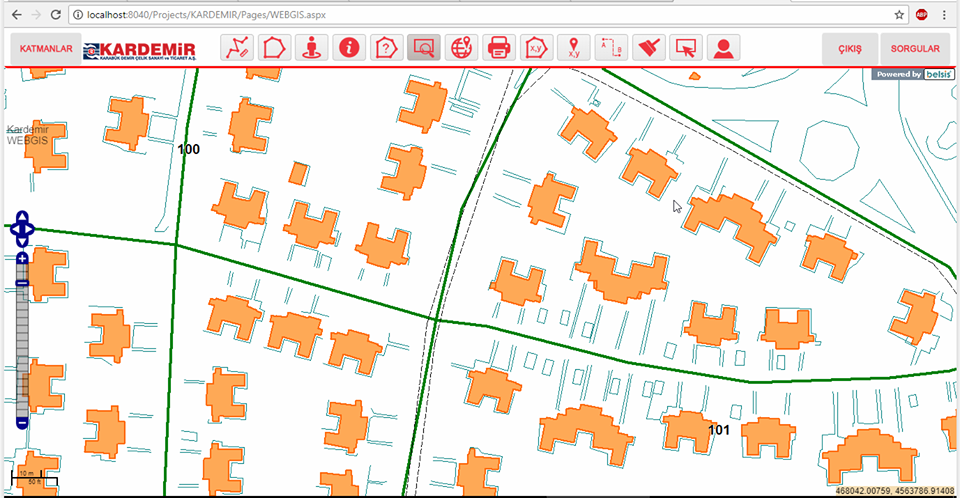Image resolution: width=960 pixels, height=498 pixels.
Task: Activate the street view person tool
Action: tap(312, 47)
